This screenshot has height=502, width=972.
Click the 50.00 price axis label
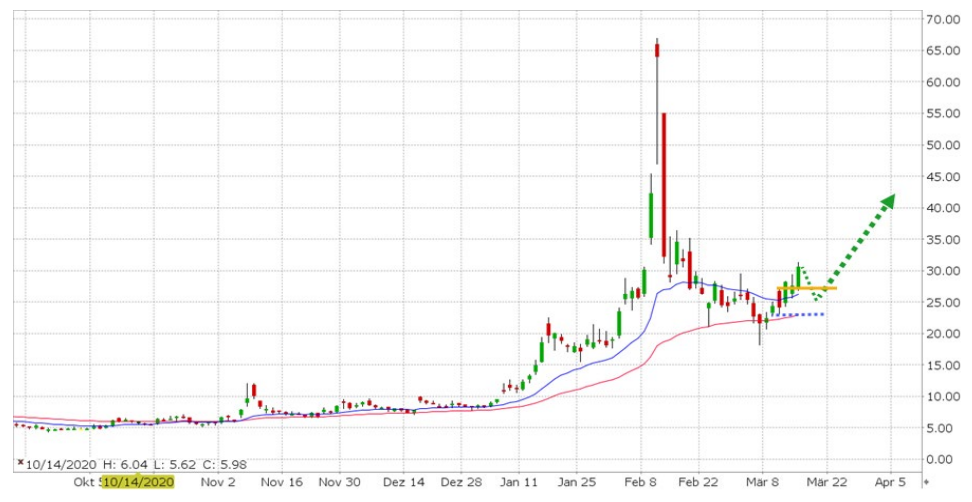point(943,145)
